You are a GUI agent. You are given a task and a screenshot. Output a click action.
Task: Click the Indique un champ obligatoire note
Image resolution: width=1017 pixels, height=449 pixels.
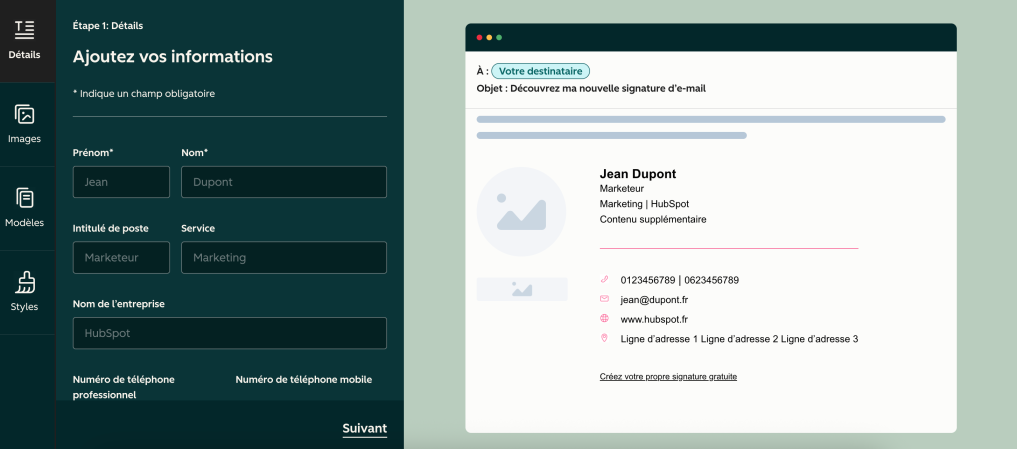[x=143, y=93]
